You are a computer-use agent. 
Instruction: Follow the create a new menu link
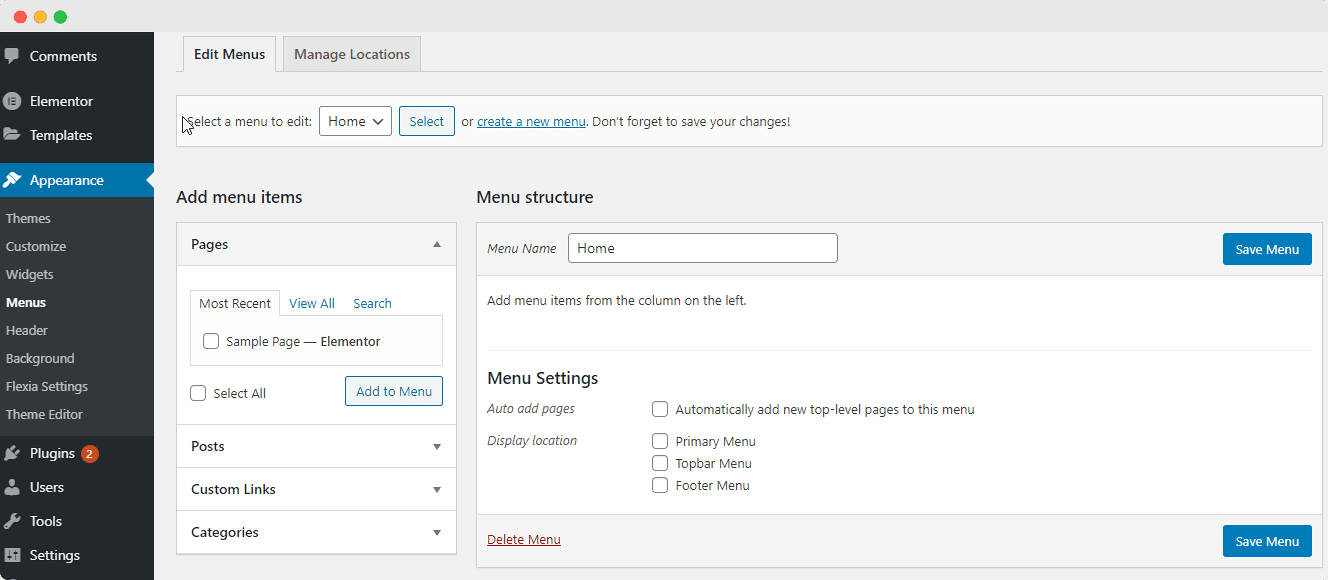531,121
